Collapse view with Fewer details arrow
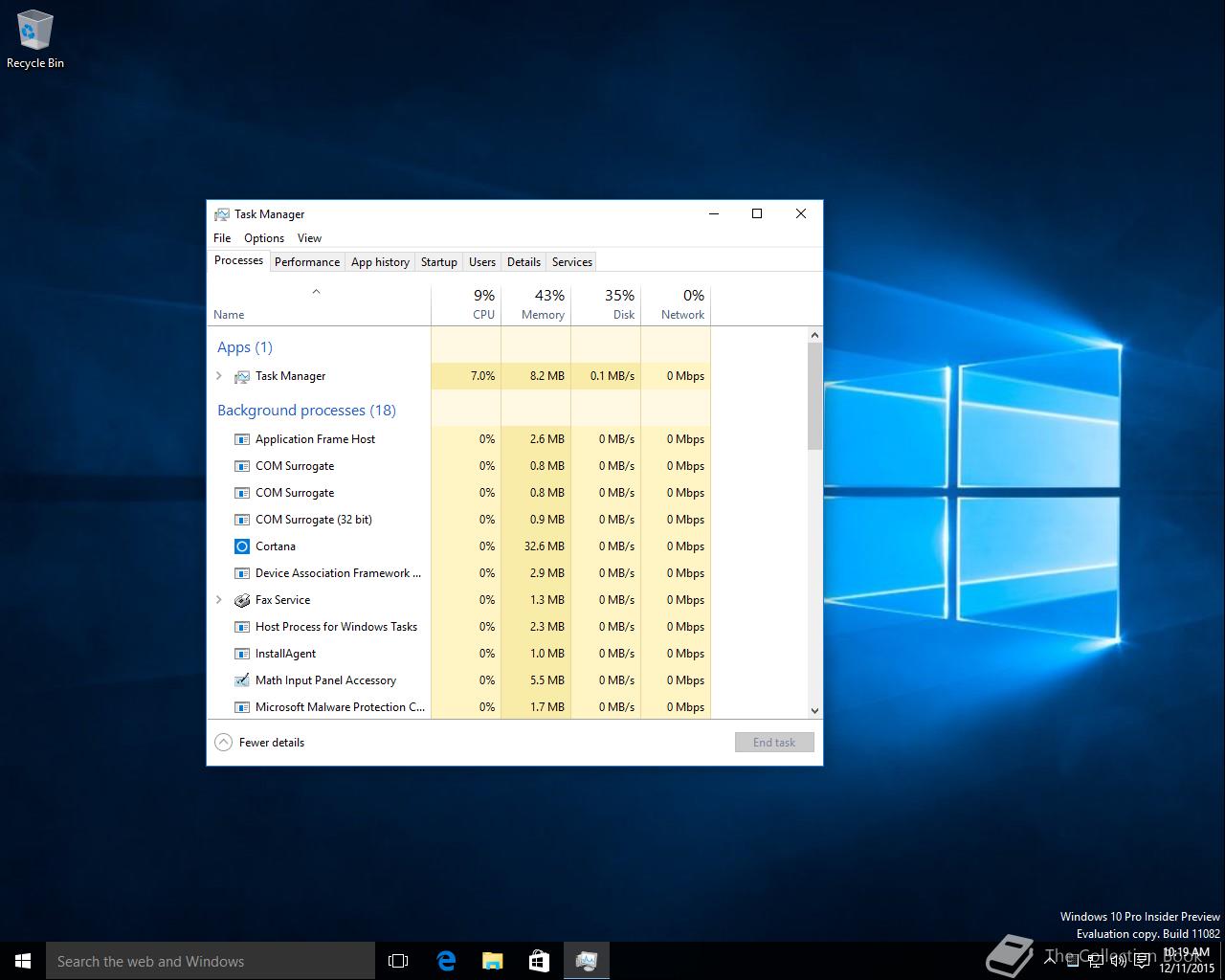The width and height of the screenshot is (1225, 980). pos(223,743)
